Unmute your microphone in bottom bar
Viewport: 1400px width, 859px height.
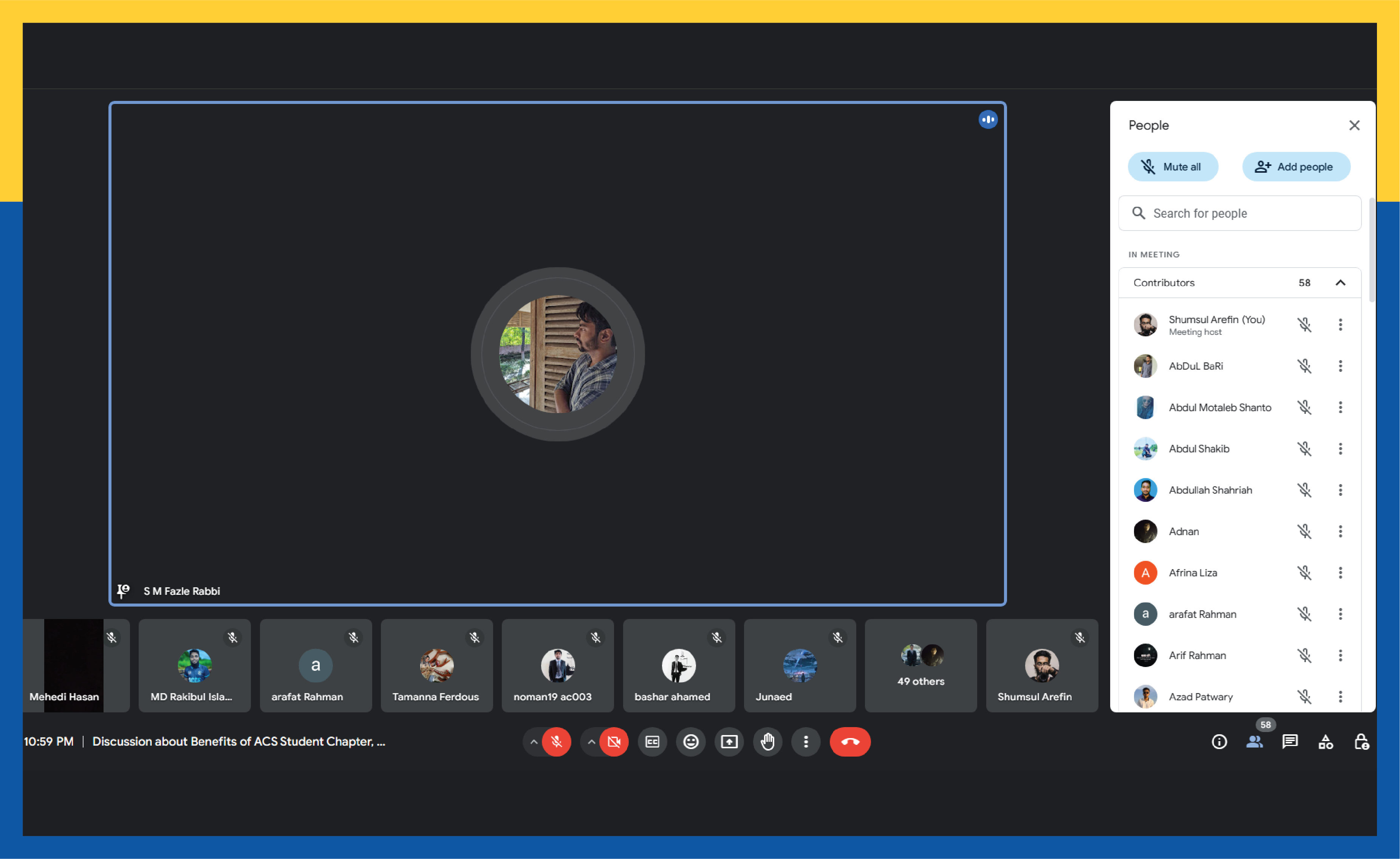click(x=556, y=742)
